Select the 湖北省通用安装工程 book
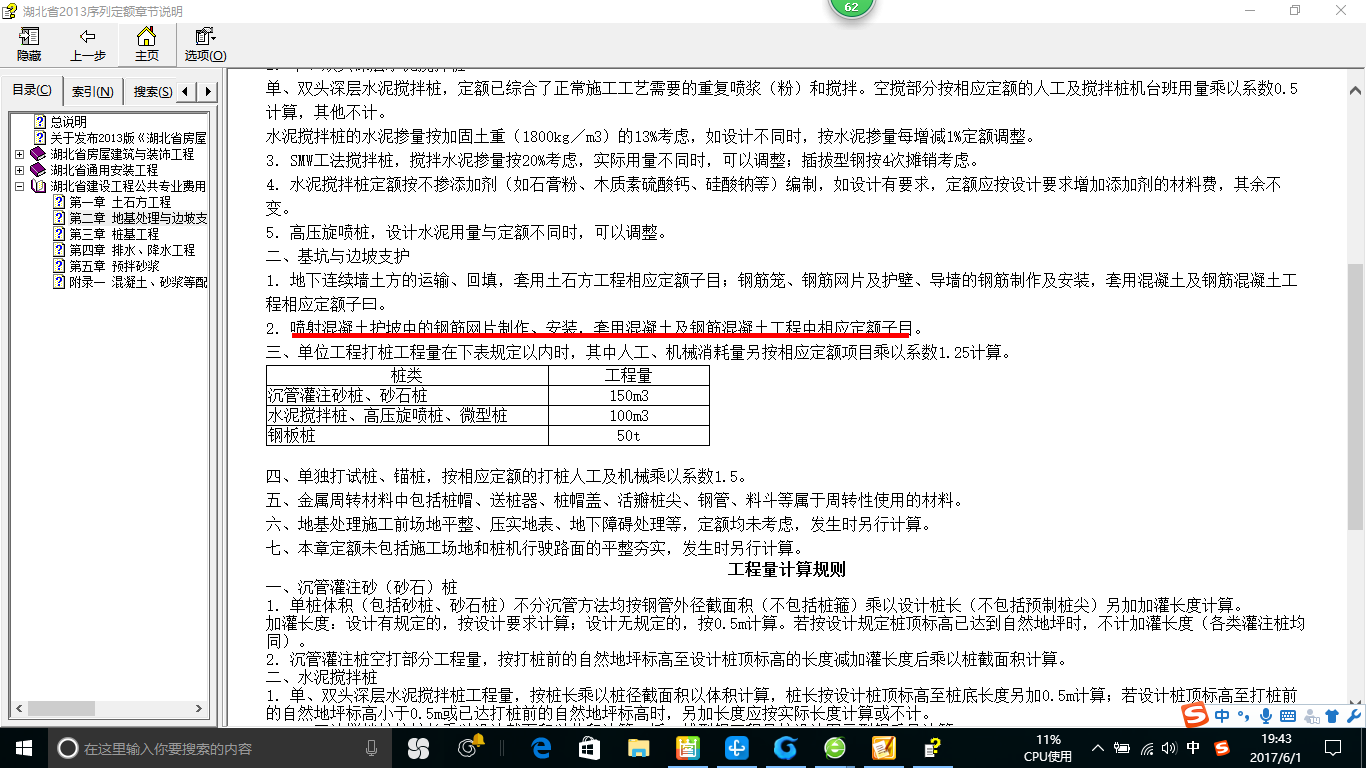This screenshot has width=1366, height=768. click(x=104, y=170)
